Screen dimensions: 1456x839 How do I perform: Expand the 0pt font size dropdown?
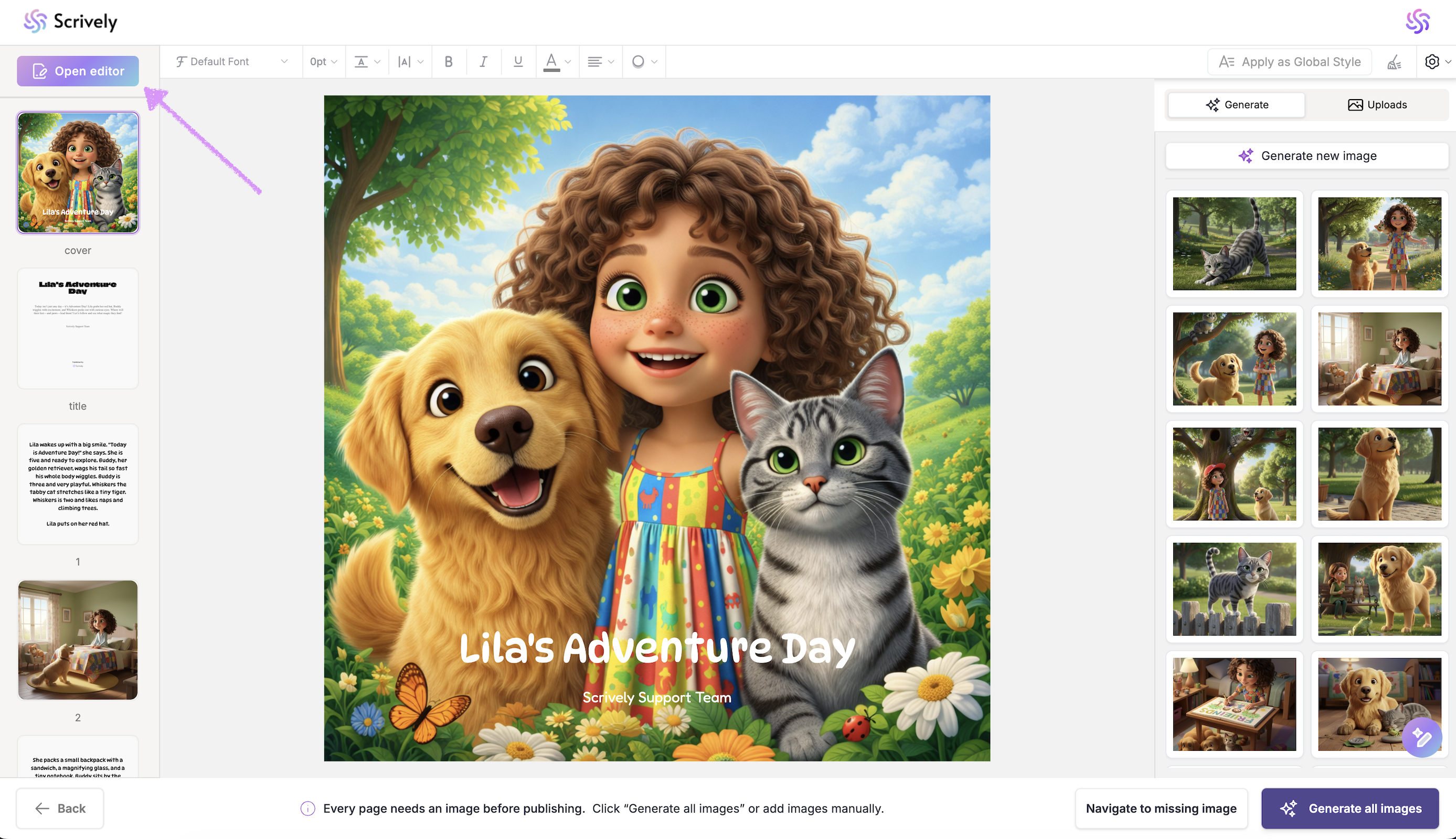point(323,62)
